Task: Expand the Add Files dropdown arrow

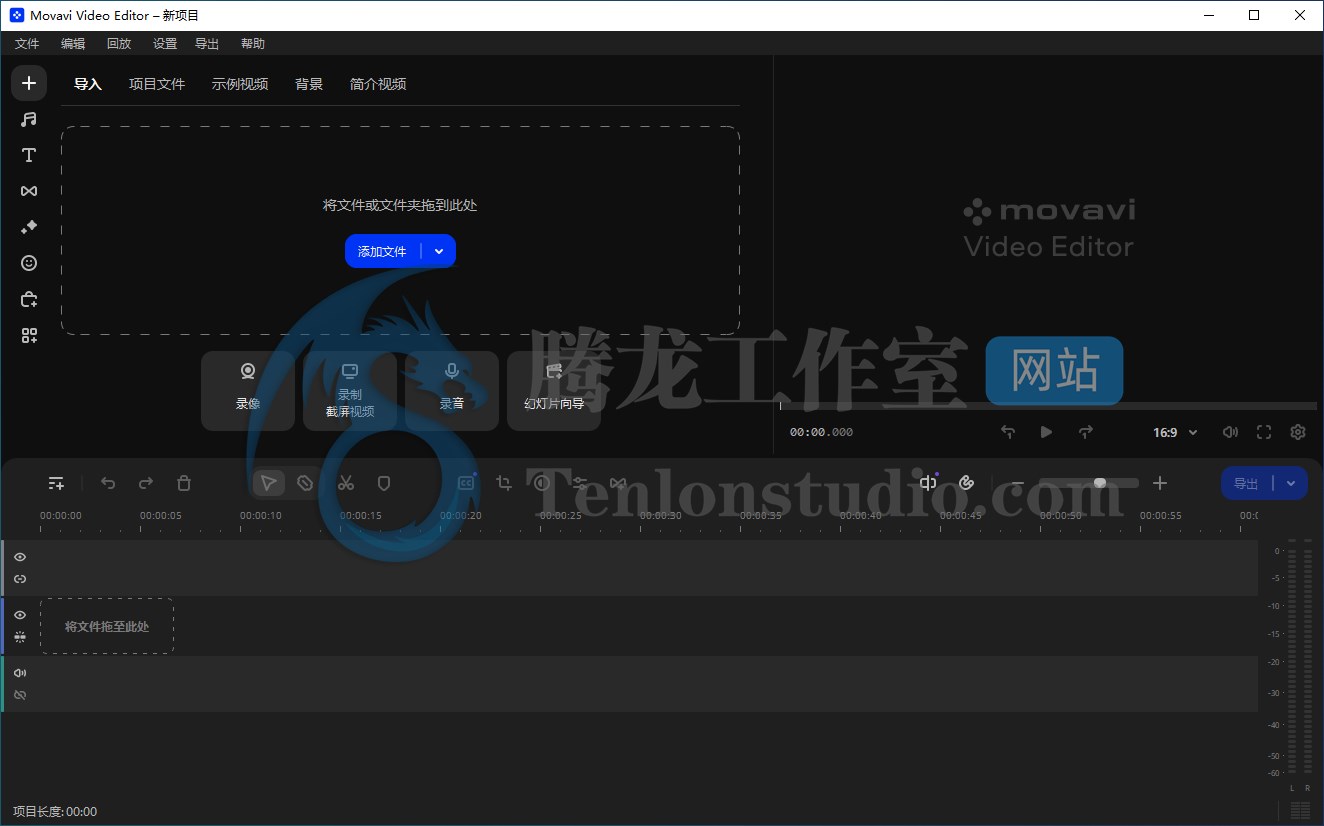Action: [x=439, y=251]
